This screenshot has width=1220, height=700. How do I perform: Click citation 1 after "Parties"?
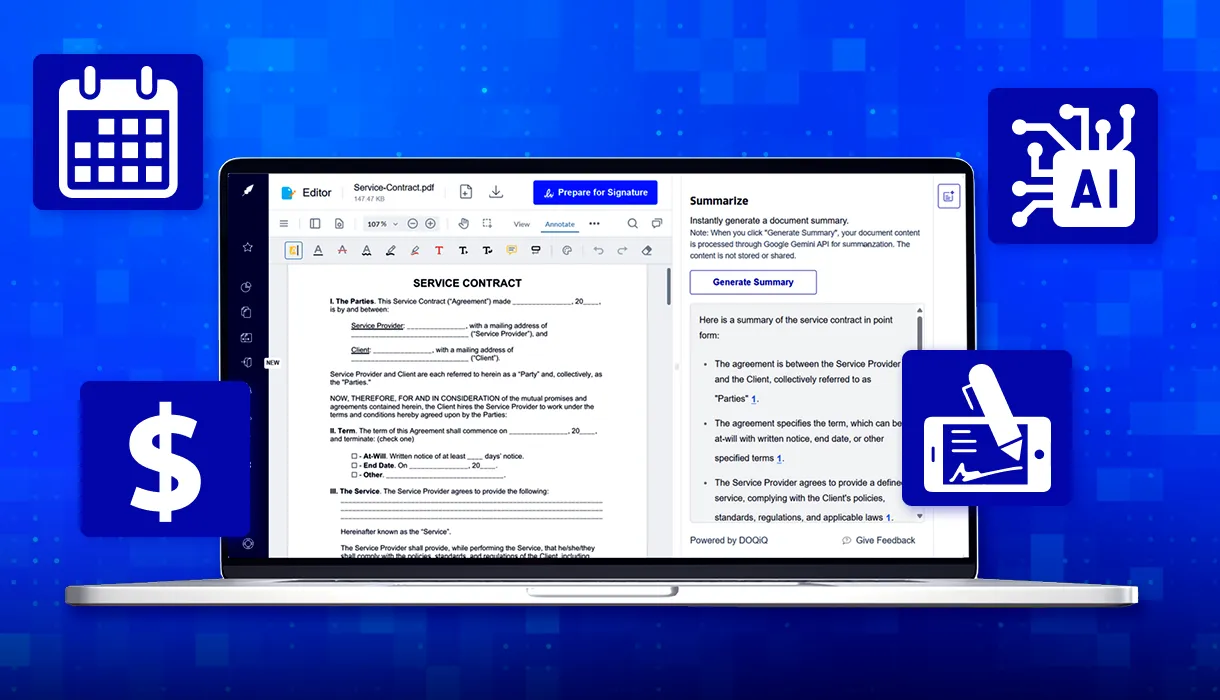[x=755, y=399]
